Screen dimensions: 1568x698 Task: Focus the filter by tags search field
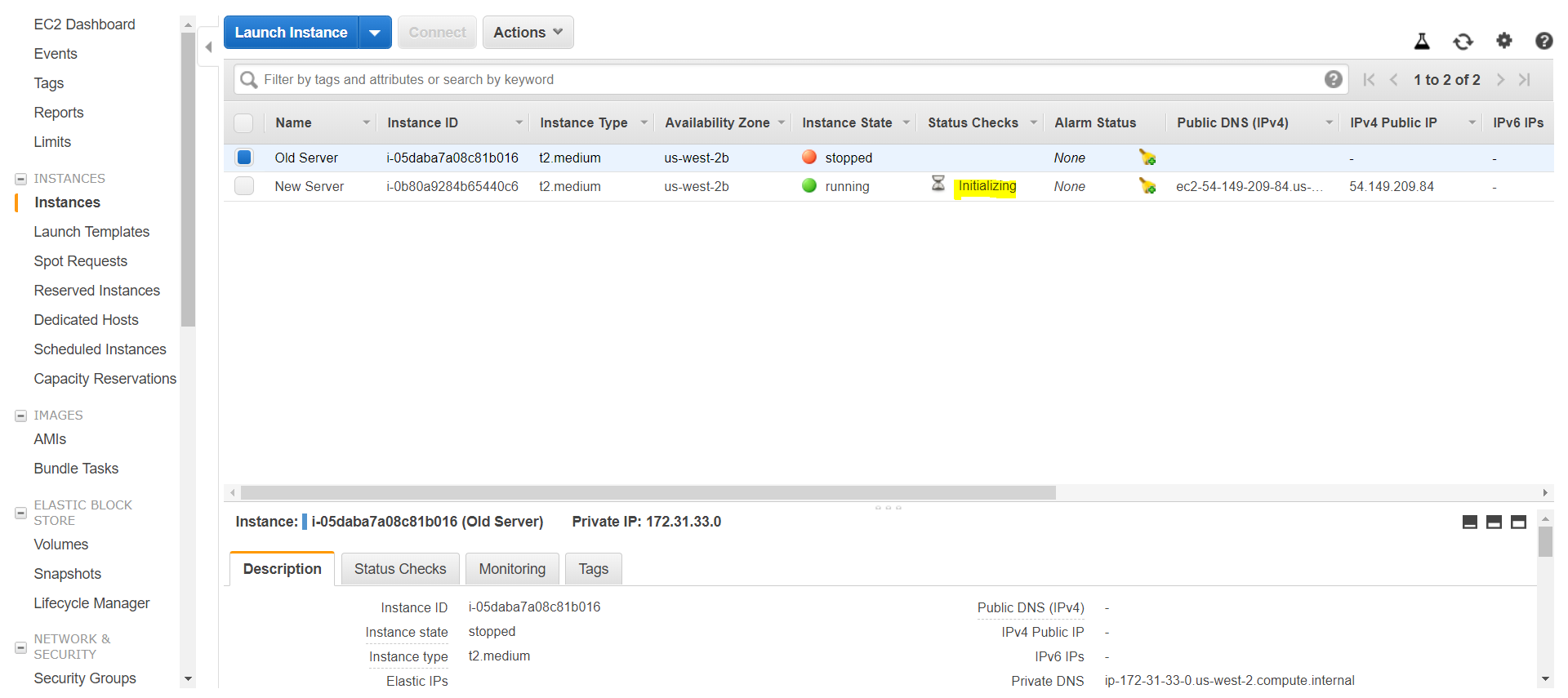[791, 79]
